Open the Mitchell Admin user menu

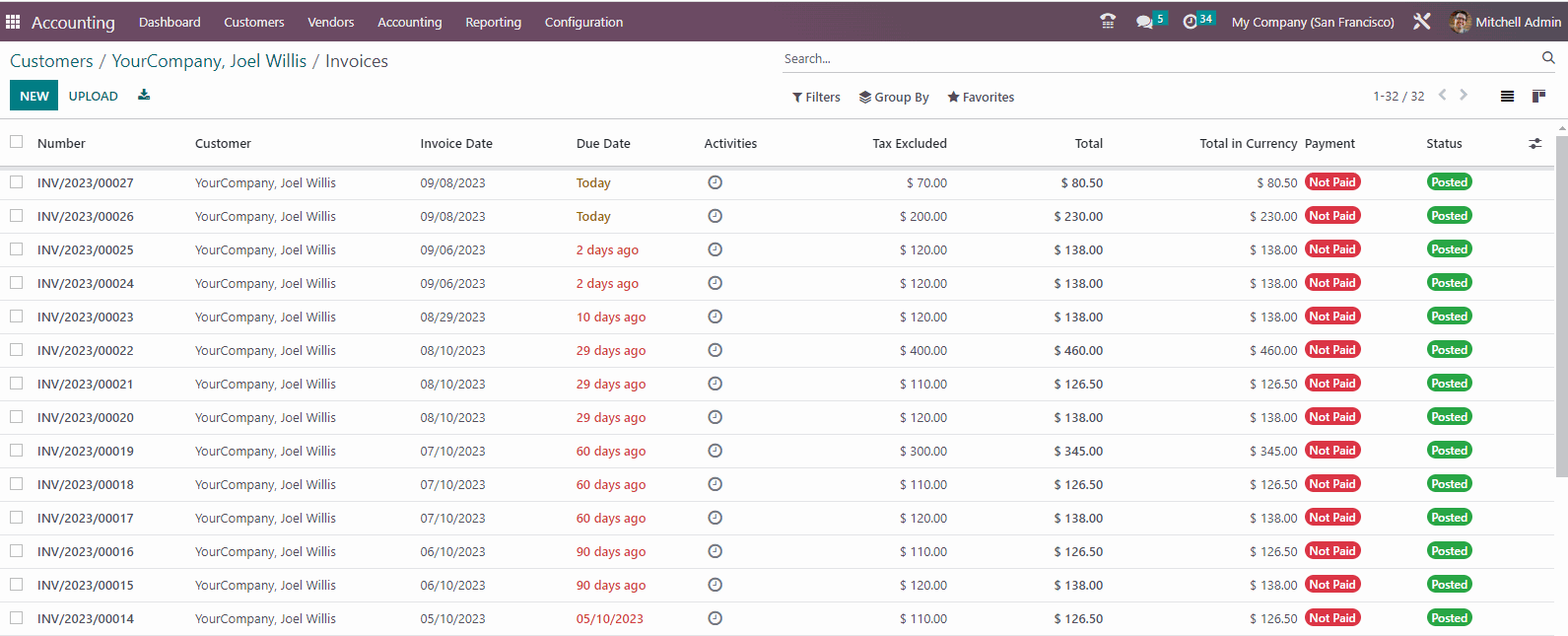[1506, 22]
